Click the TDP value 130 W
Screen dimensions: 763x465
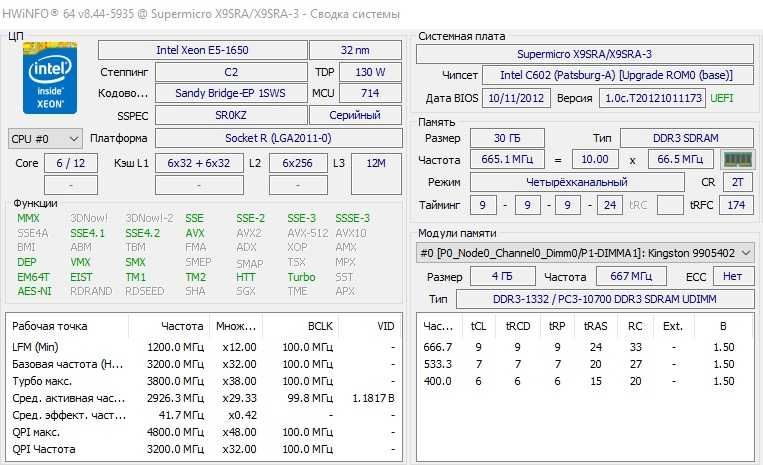point(370,72)
